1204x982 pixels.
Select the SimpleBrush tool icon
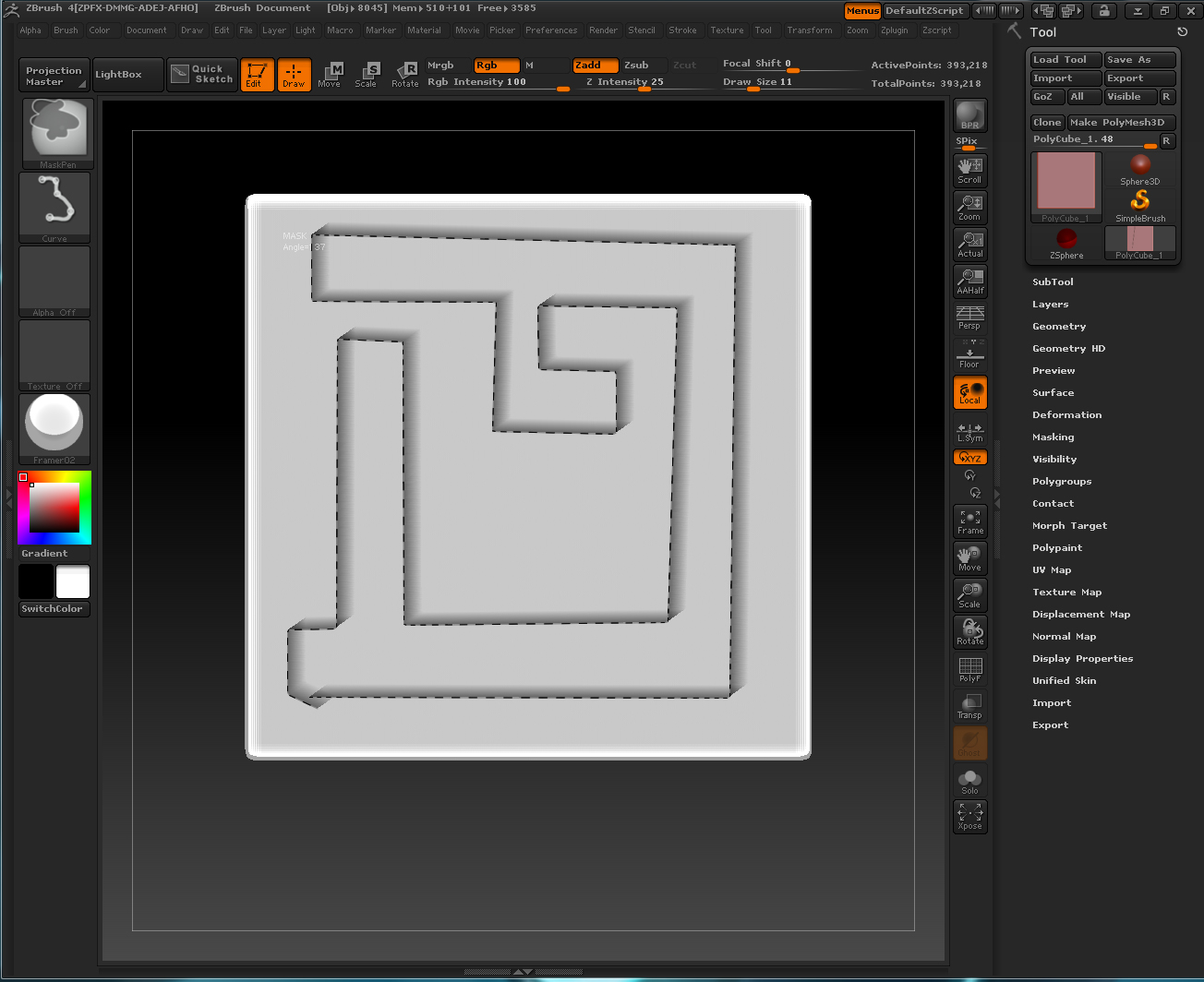point(1140,206)
